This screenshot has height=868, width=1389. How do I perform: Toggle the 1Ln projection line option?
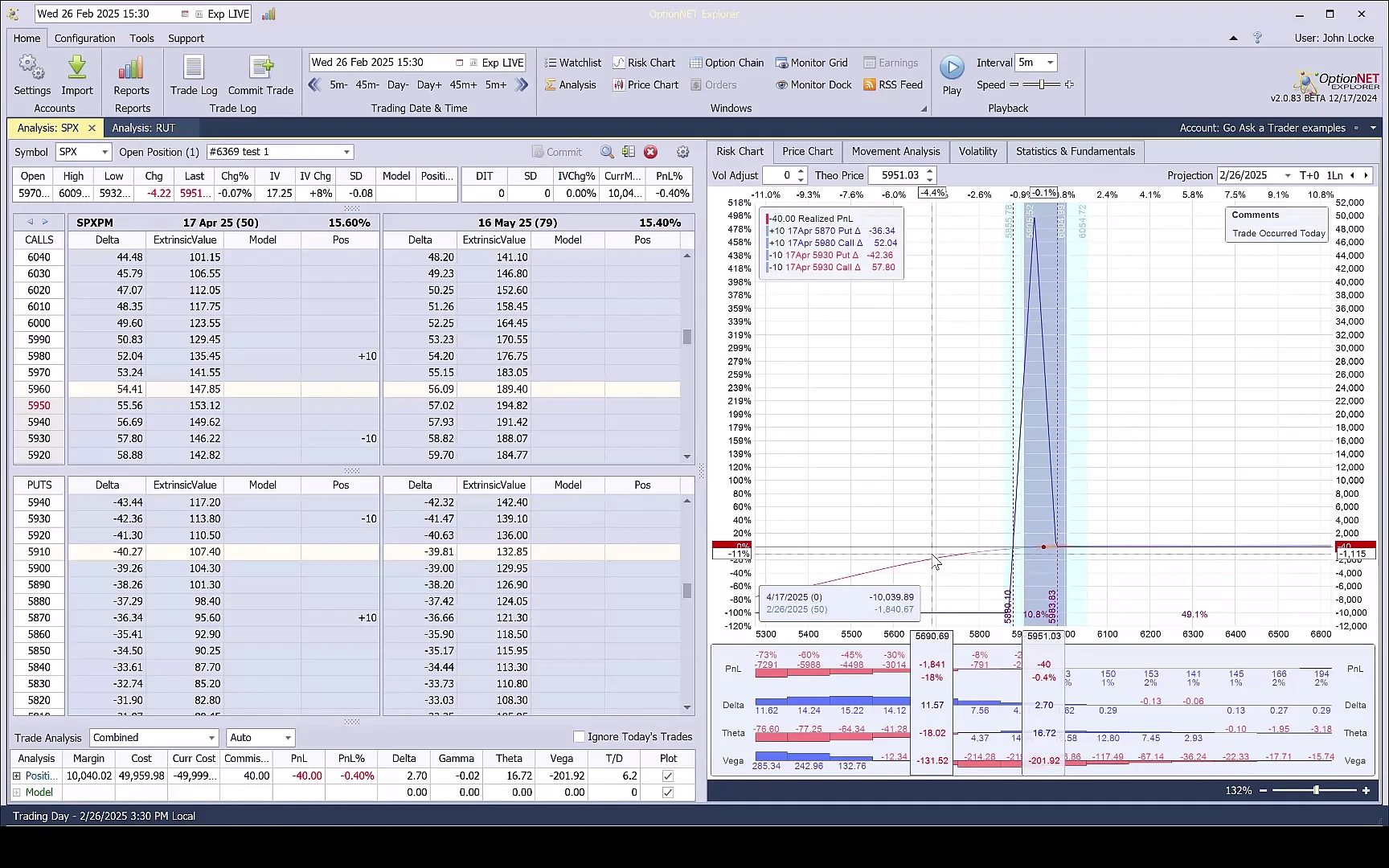1335,175
